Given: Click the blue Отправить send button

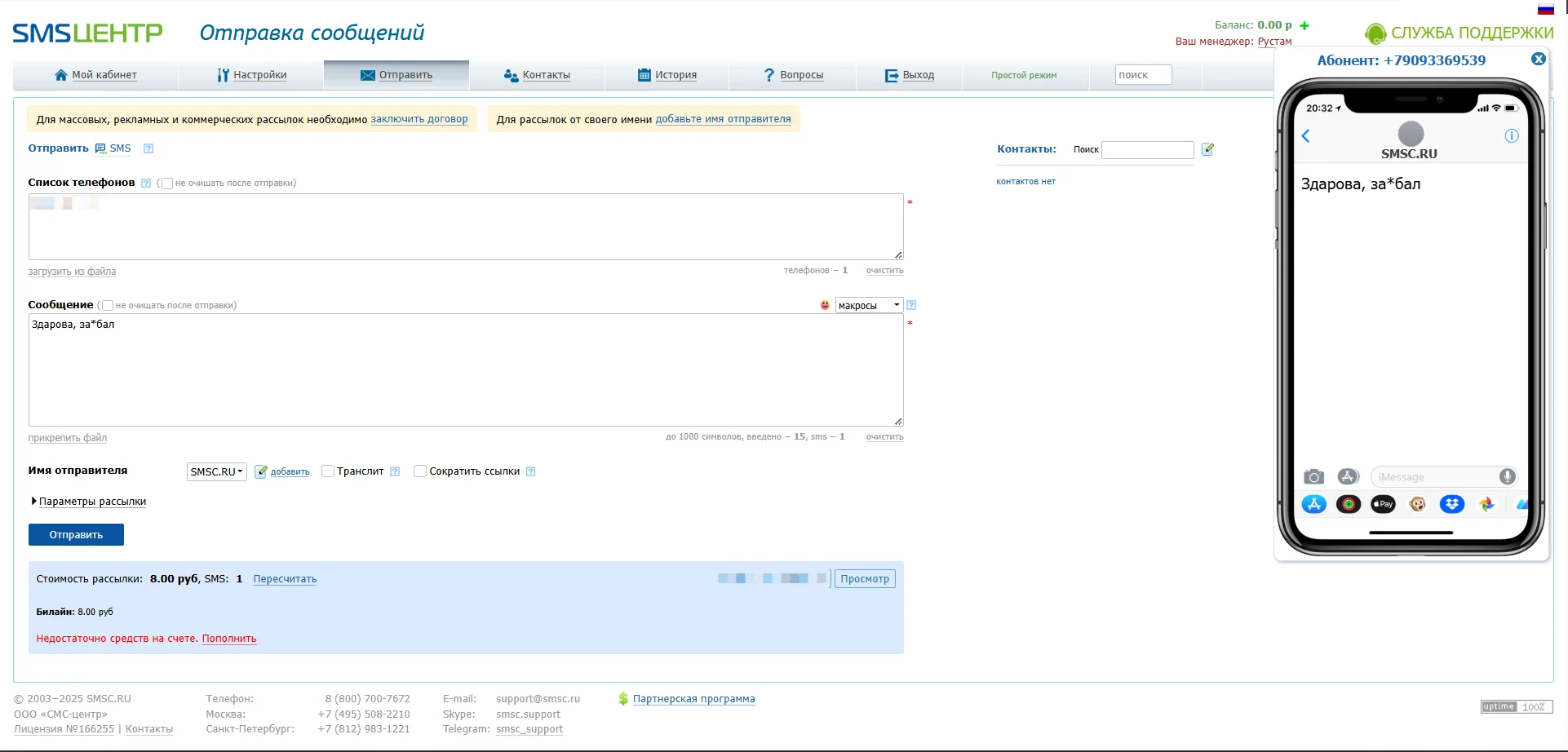Looking at the screenshot, I should point(76,535).
